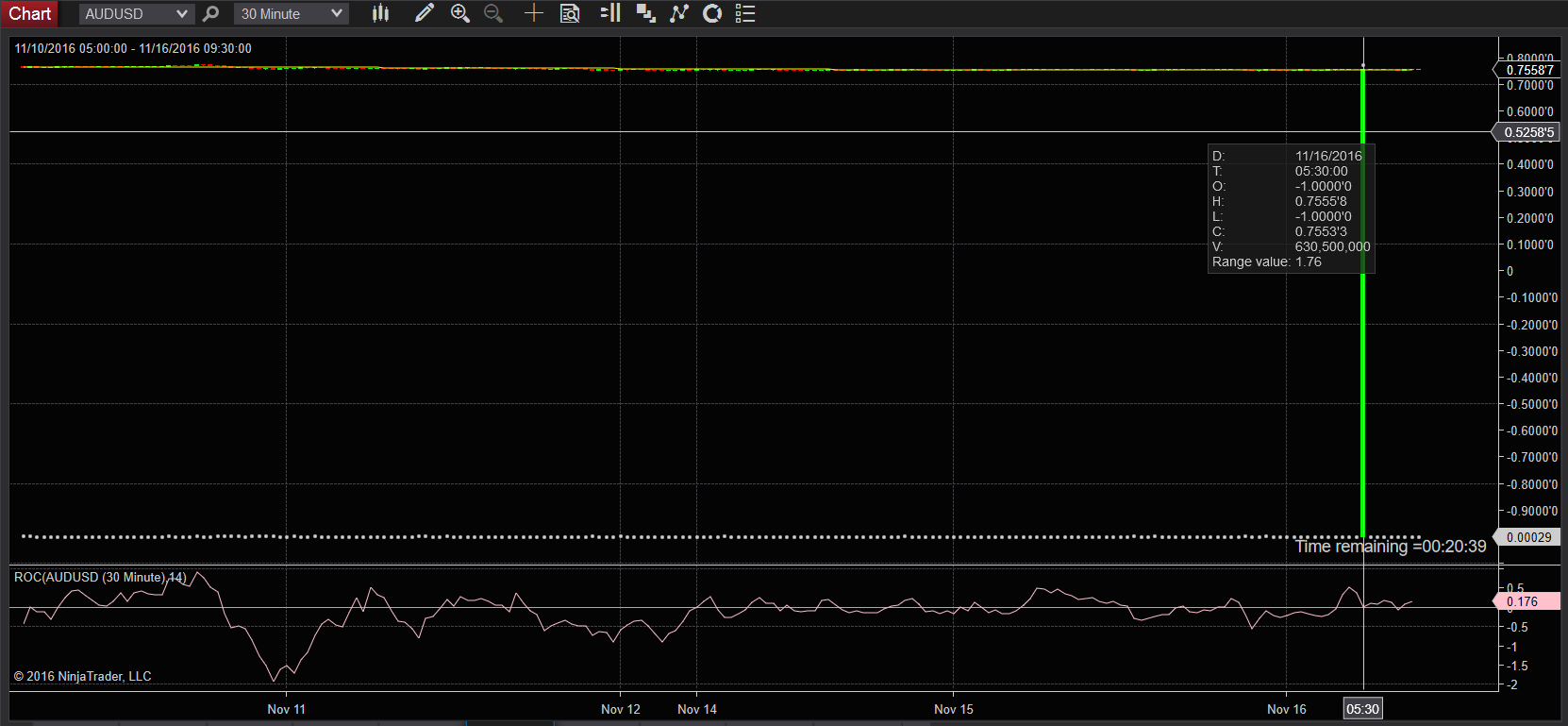This screenshot has width=1568, height=726.
Task: Click the 11/16/2016 date in data box
Action: (1328, 156)
